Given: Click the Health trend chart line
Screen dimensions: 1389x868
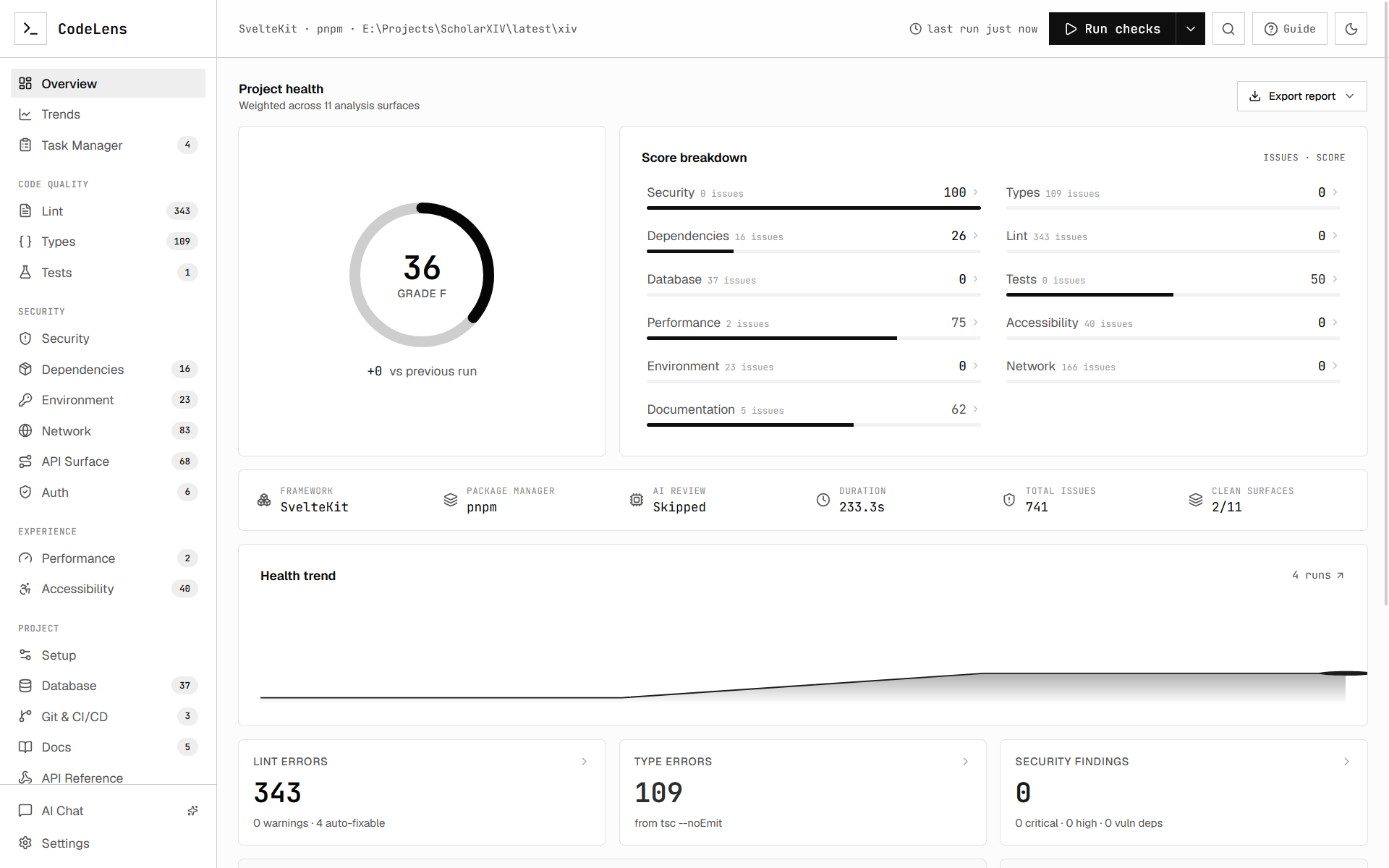Looking at the screenshot, I should tap(803, 685).
